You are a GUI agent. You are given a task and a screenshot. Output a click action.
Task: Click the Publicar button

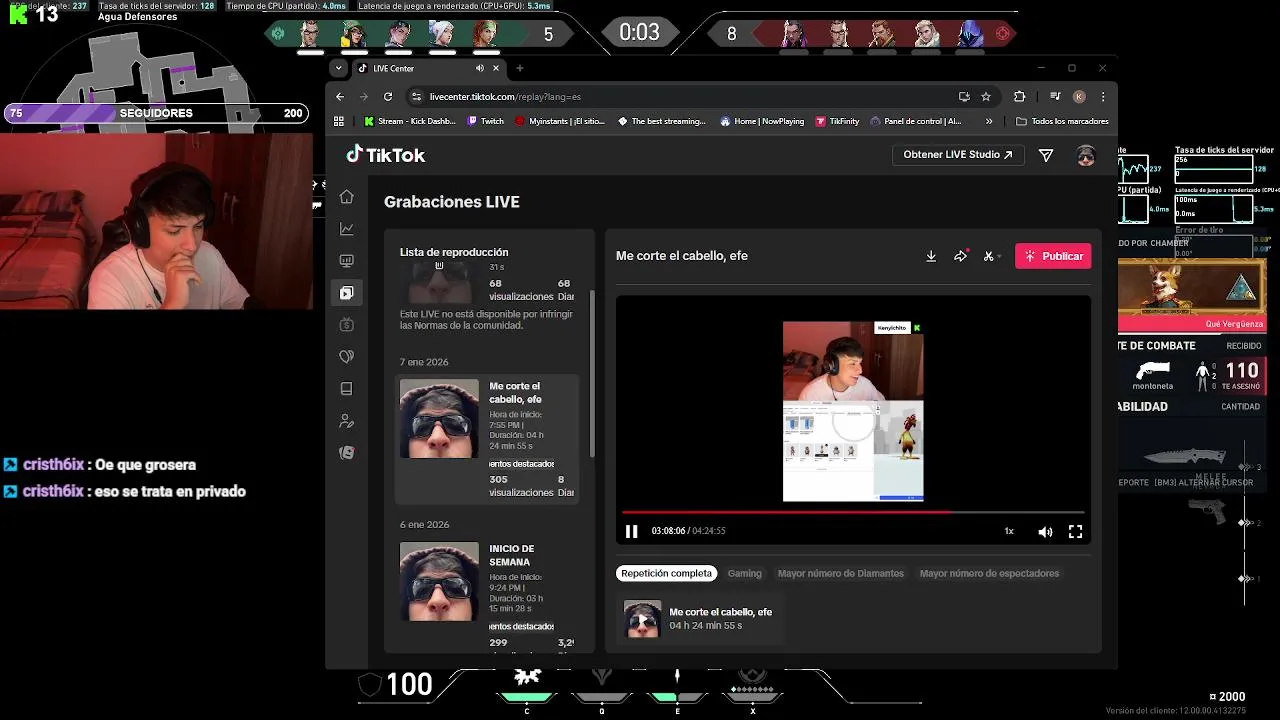1053,256
